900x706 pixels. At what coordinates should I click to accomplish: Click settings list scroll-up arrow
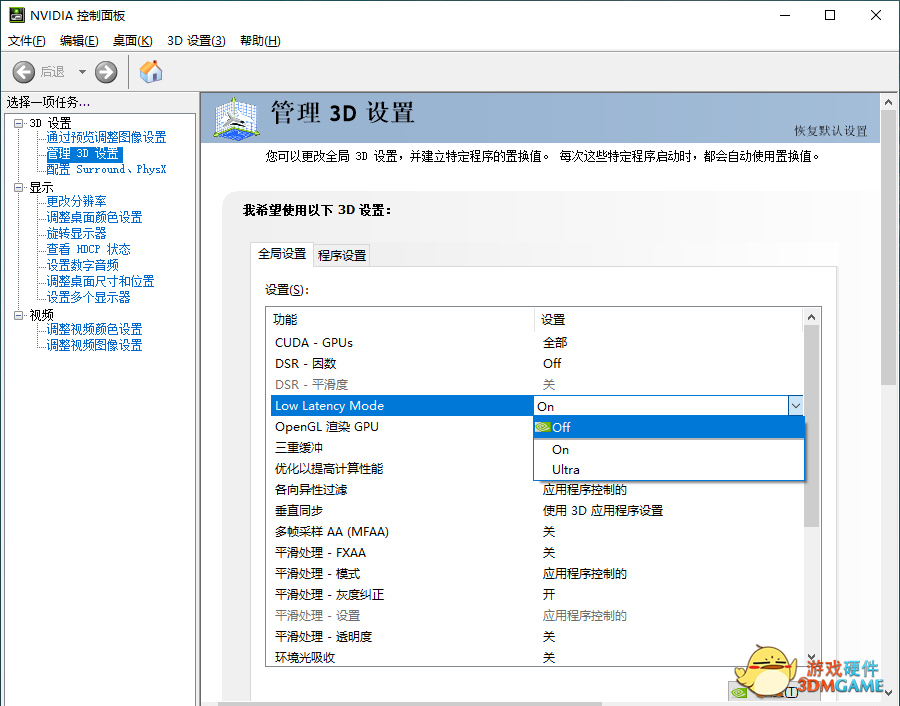click(811, 317)
